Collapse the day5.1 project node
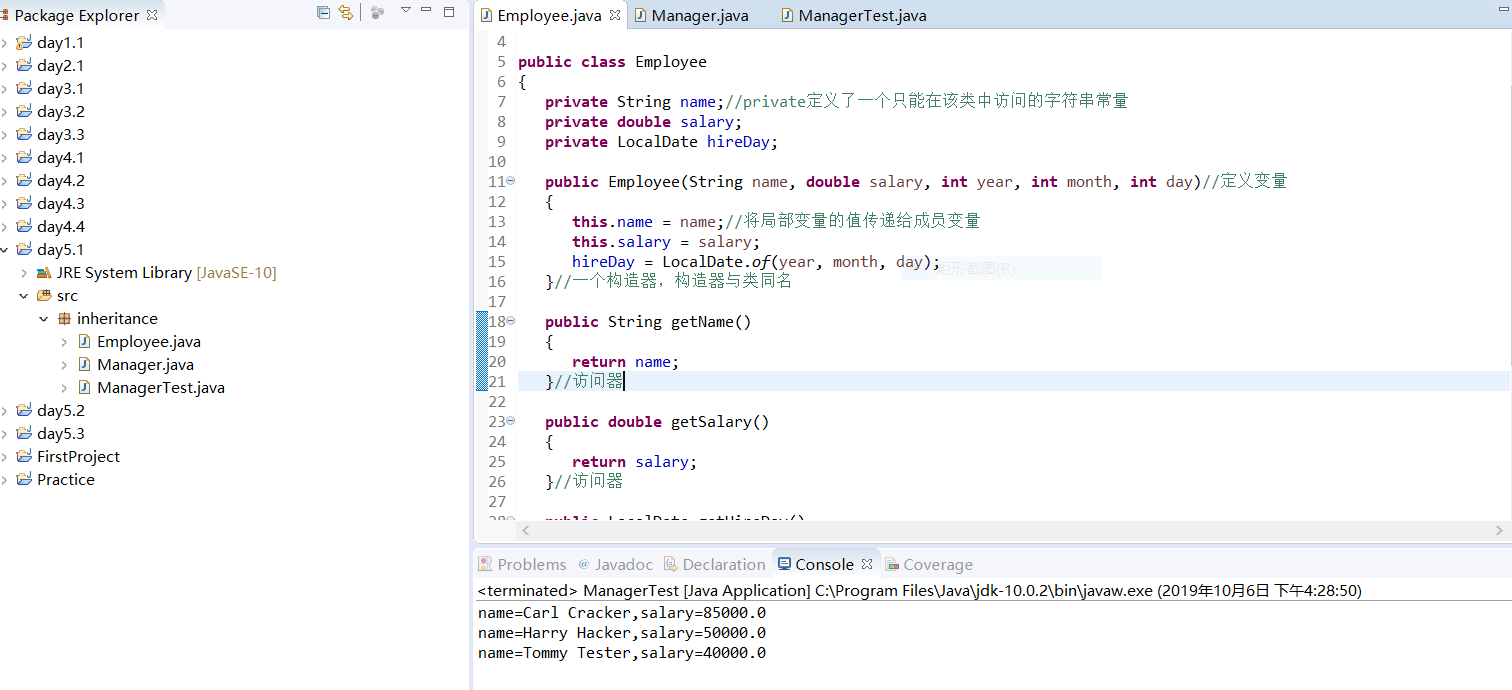 click(5, 250)
